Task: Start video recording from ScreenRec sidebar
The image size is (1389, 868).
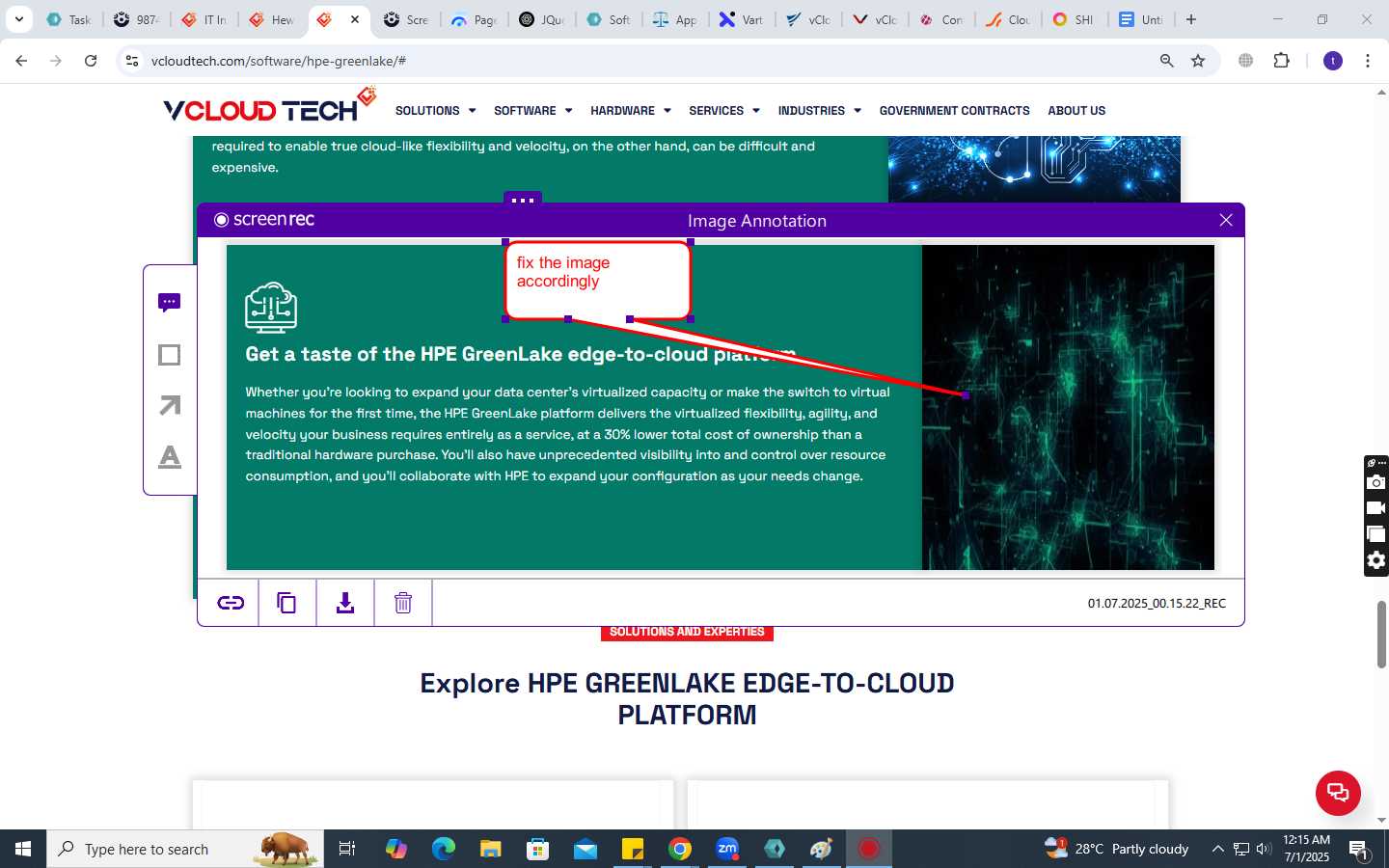Action: [1376, 508]
